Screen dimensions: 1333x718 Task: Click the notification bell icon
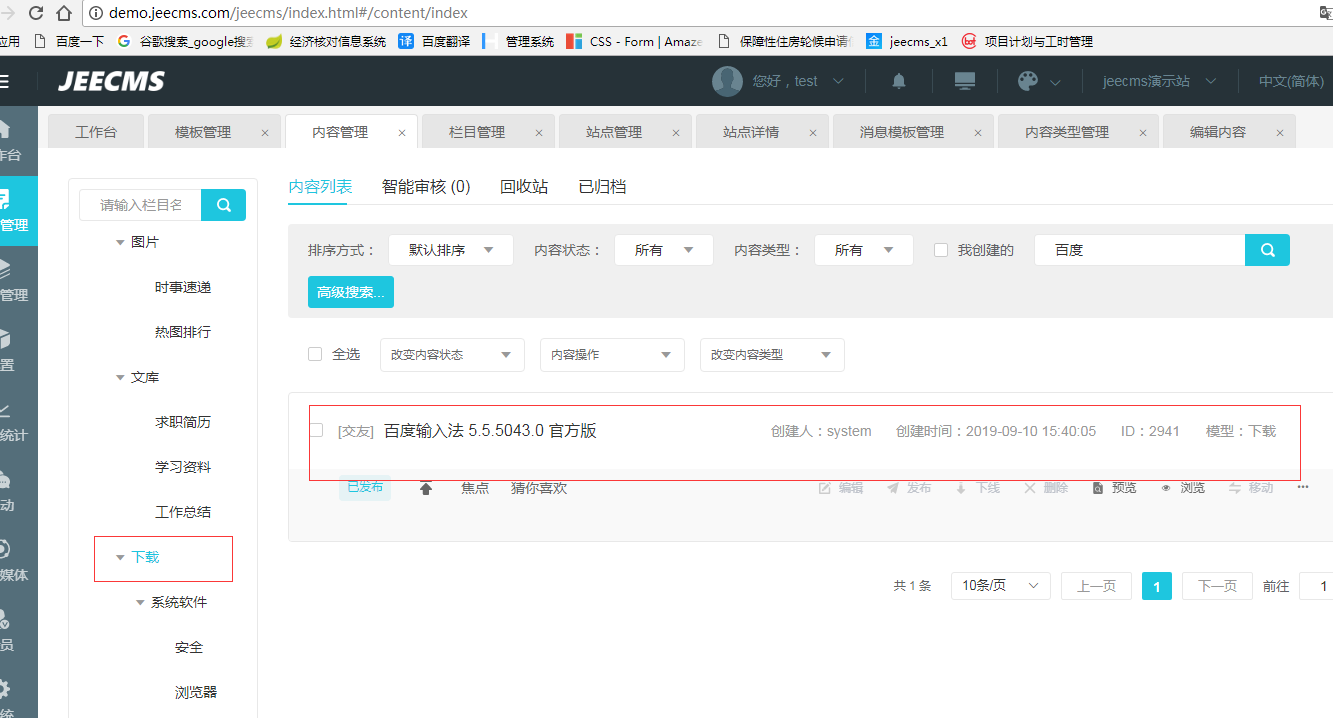pos(899,82)
